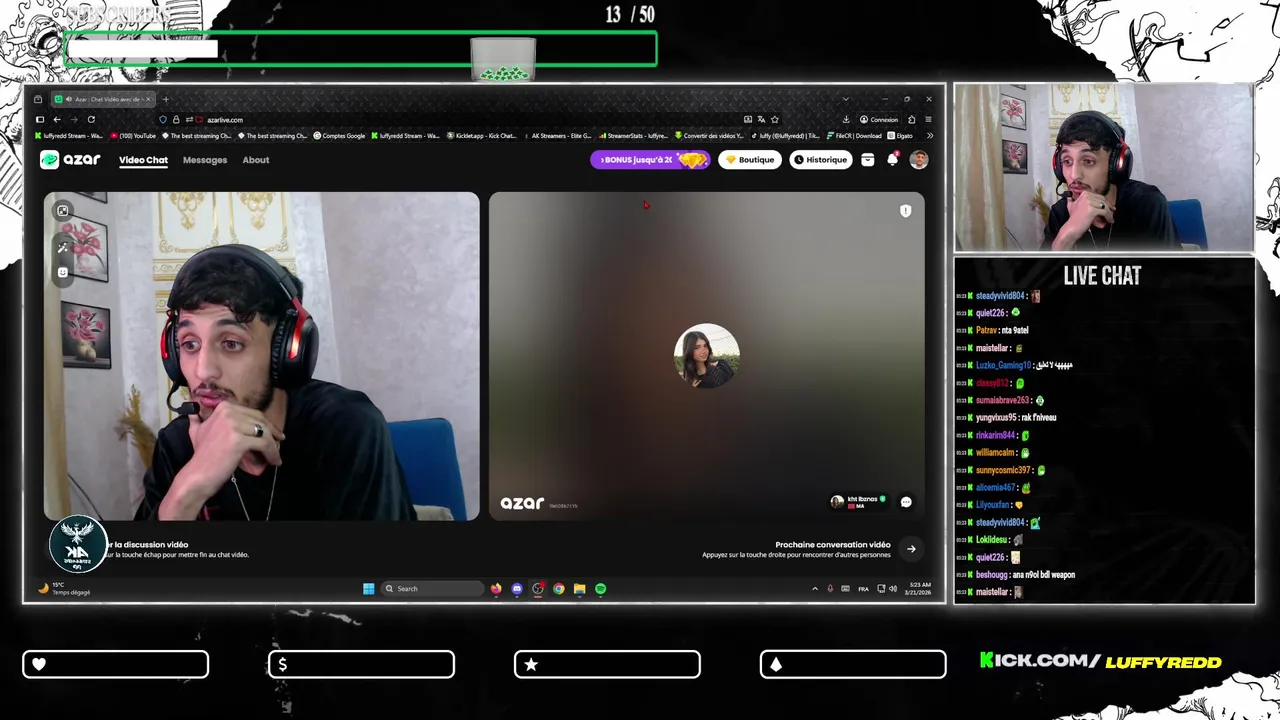The height and width of the screenshot is (720, 1280).
Task: Open the FileCR Download bookmark
Action: click(854, 135)
